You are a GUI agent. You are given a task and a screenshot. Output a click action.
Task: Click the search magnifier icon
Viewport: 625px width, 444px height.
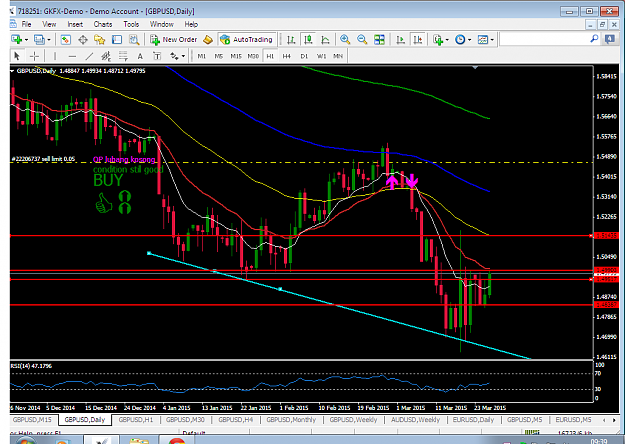click(x=594, y=39)
